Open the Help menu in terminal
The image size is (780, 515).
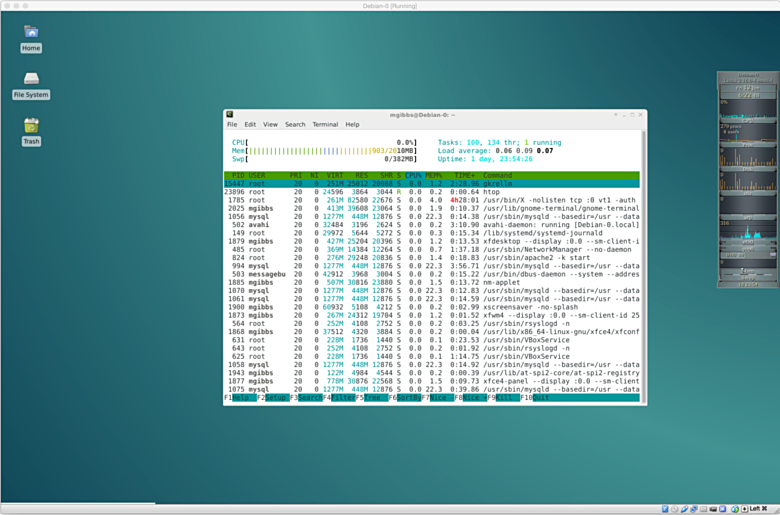coord(352,125)
